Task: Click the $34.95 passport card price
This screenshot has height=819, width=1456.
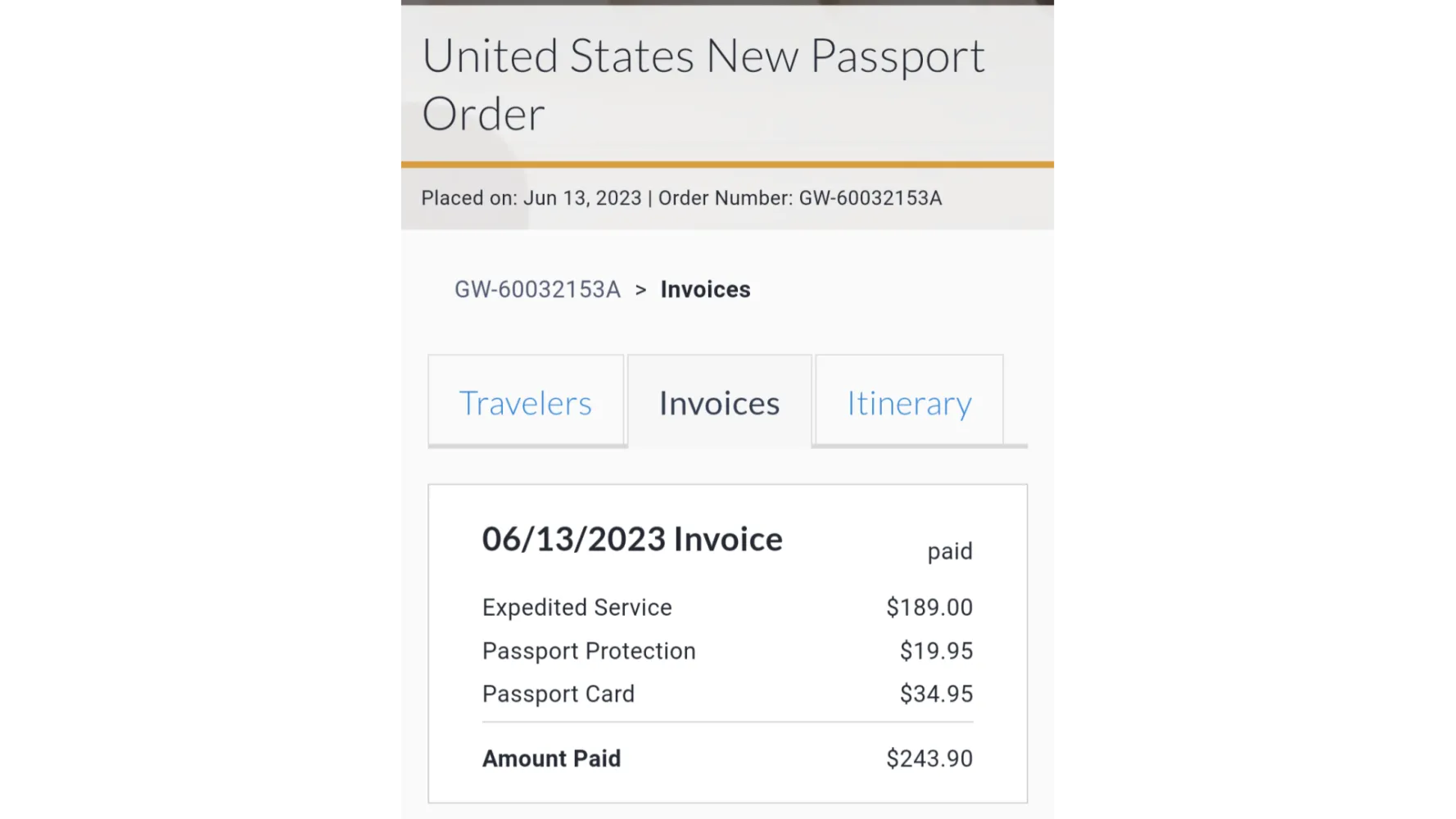Action: click(936, 694)
